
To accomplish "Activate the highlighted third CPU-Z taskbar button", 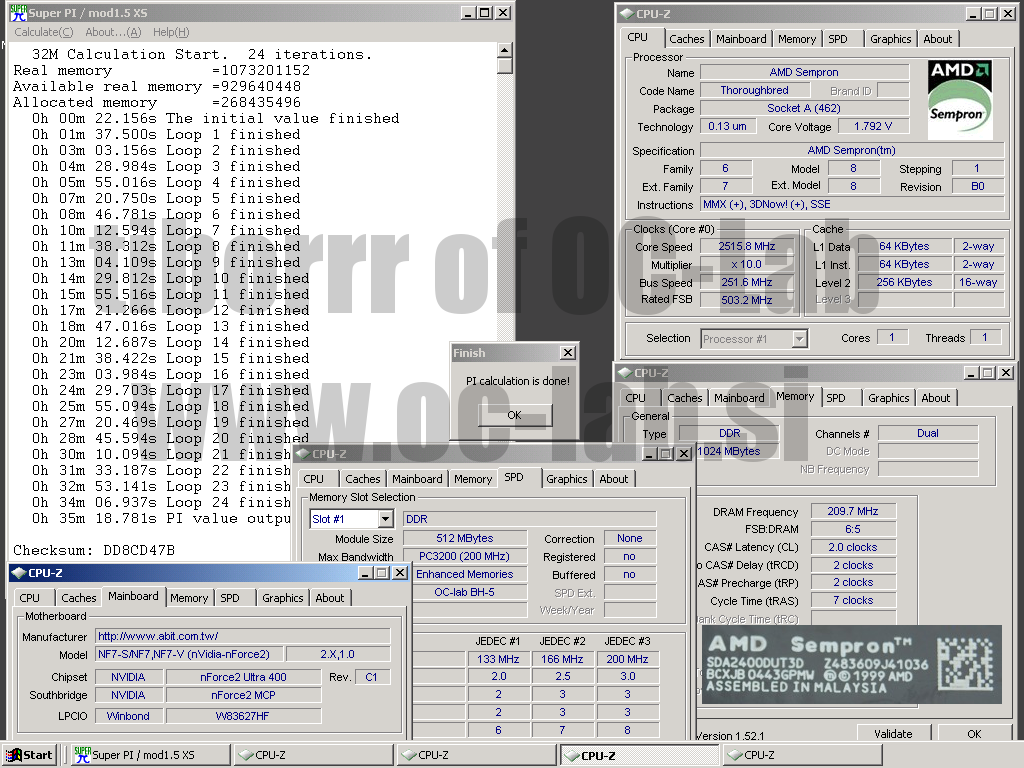I will 640,755.
